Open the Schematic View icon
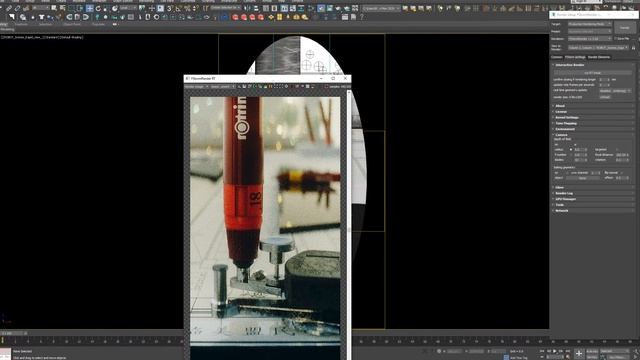The height and width of the screenshot is (360, 640). click(301, 8)
